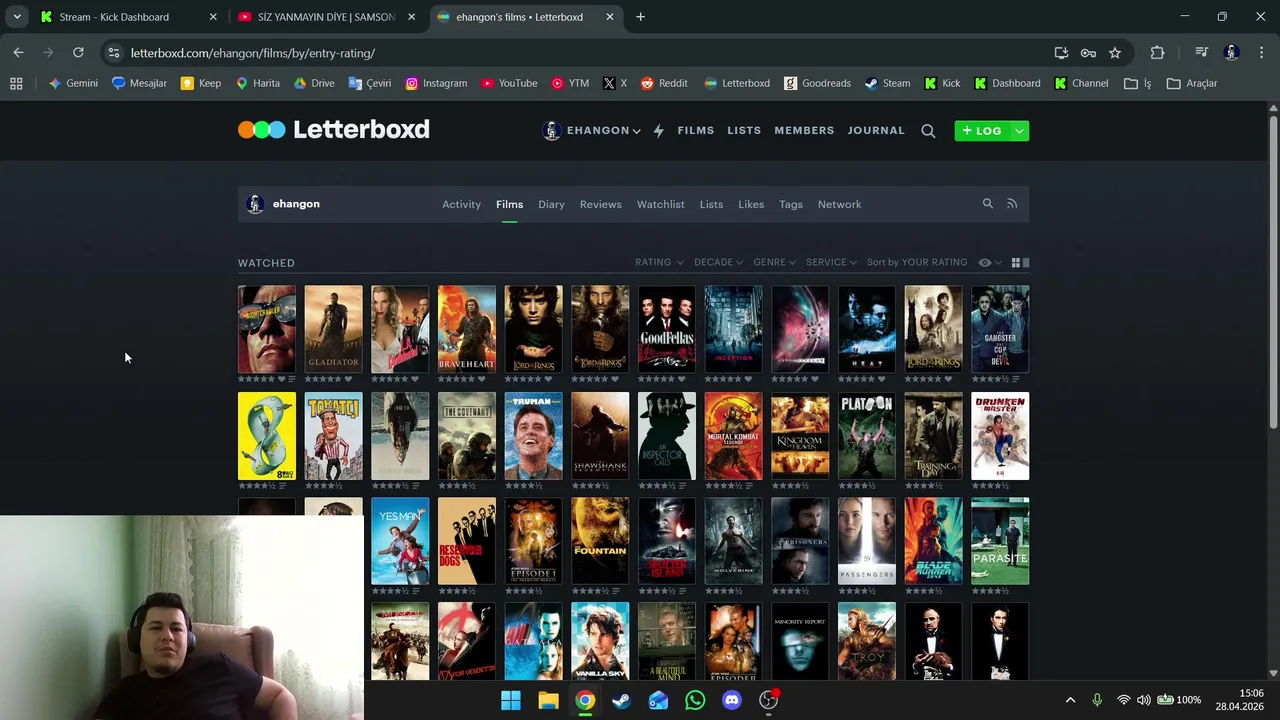Open the DECADE filter dropdown
Image resolution: width=1280 pixels, height=720 pixels.
[x=718, y=262]
